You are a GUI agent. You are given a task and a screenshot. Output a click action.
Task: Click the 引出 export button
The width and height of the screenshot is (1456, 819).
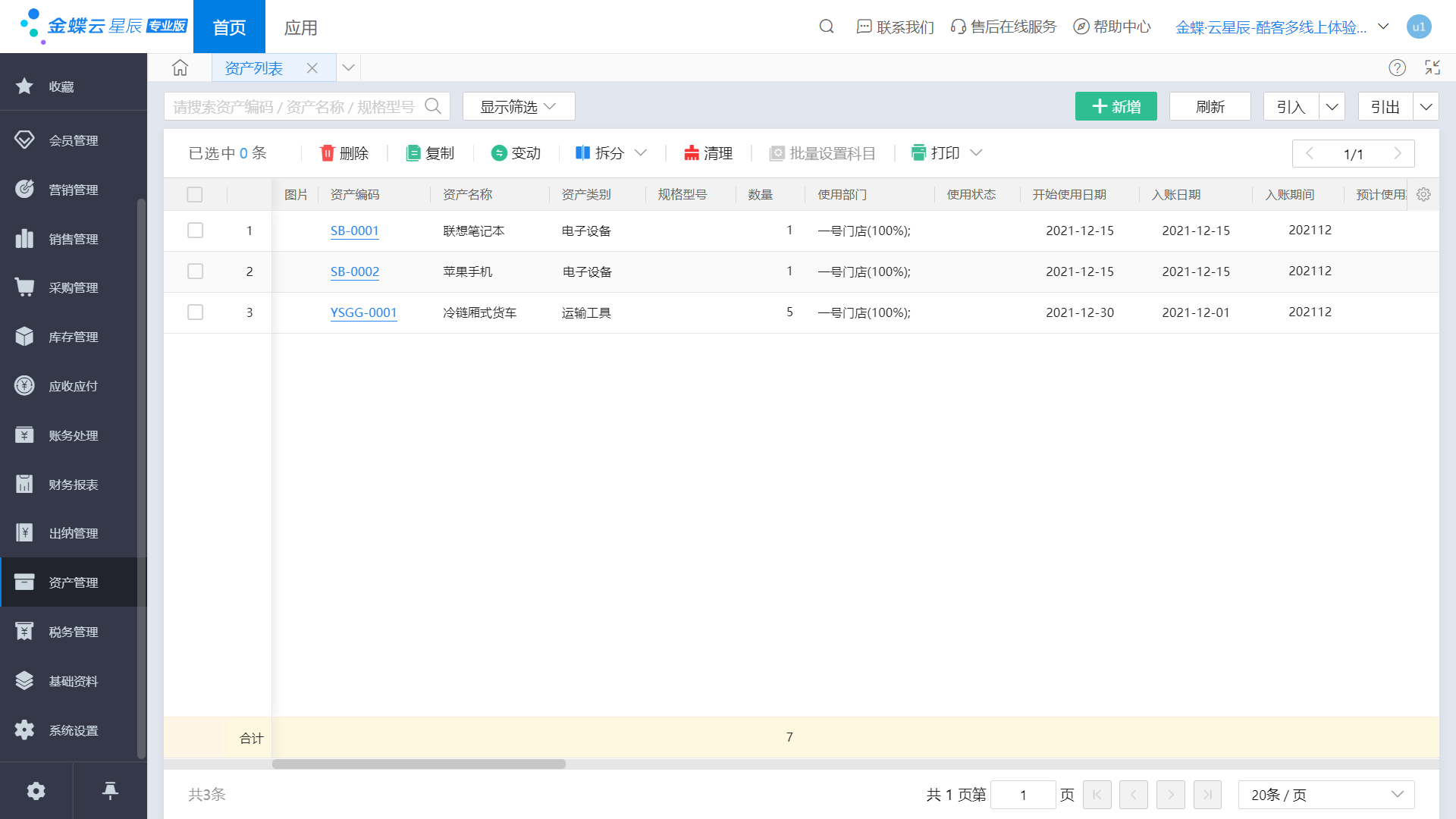1385,106
